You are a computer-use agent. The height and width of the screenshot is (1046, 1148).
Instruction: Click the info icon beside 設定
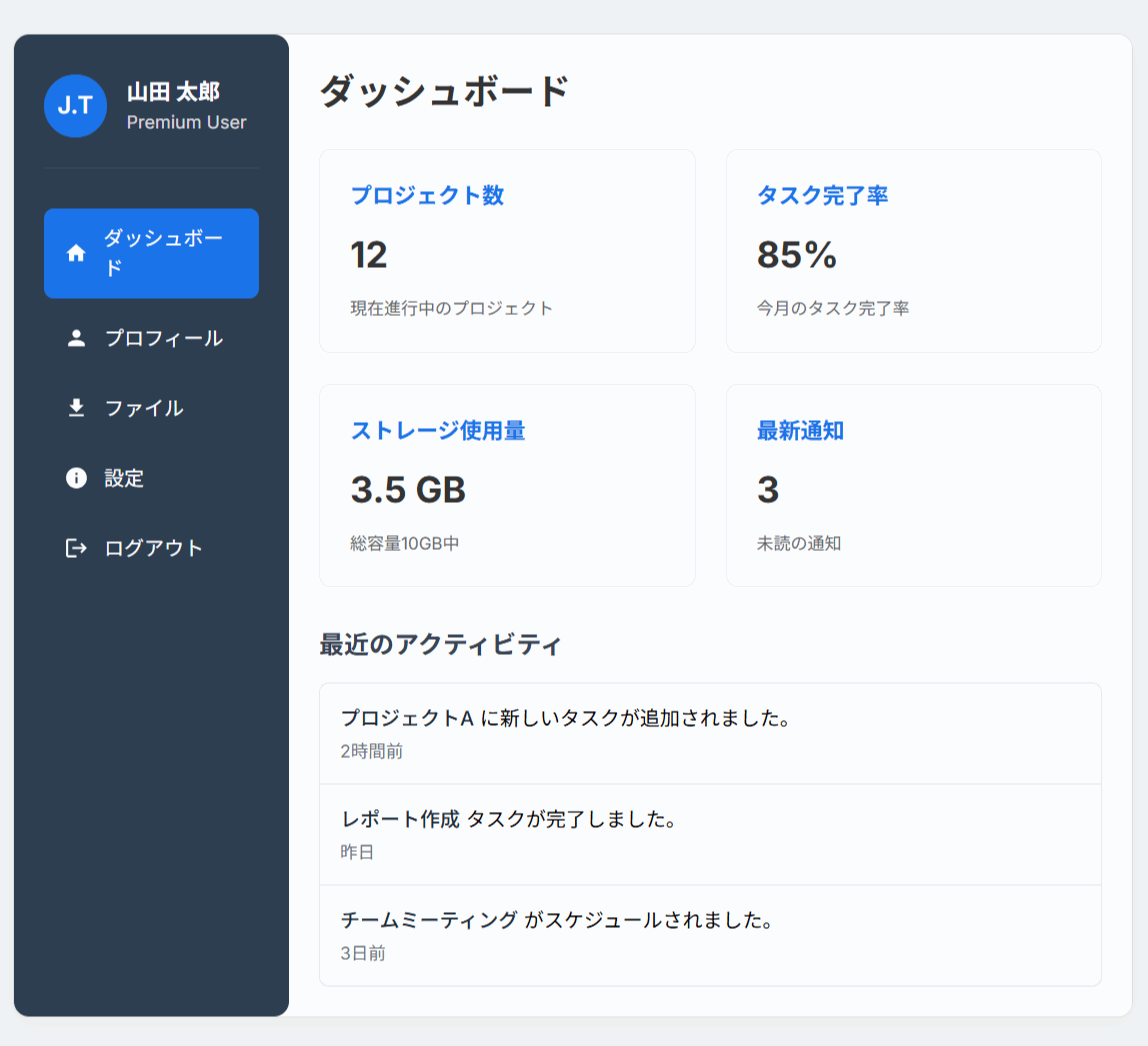click(76, 478)
